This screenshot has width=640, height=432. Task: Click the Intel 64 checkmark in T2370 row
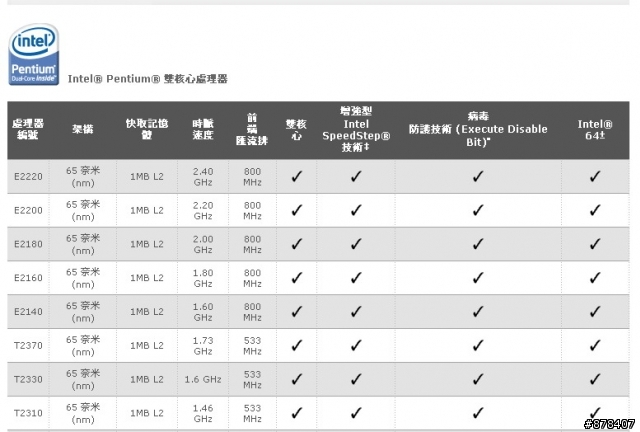point(595,346)
